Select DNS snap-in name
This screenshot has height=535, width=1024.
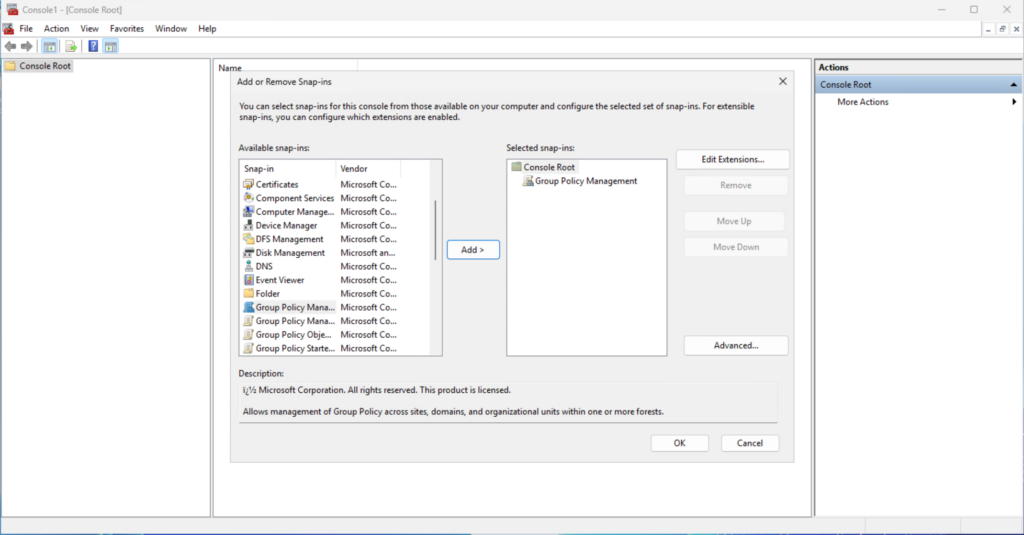(x=264, y=267)
